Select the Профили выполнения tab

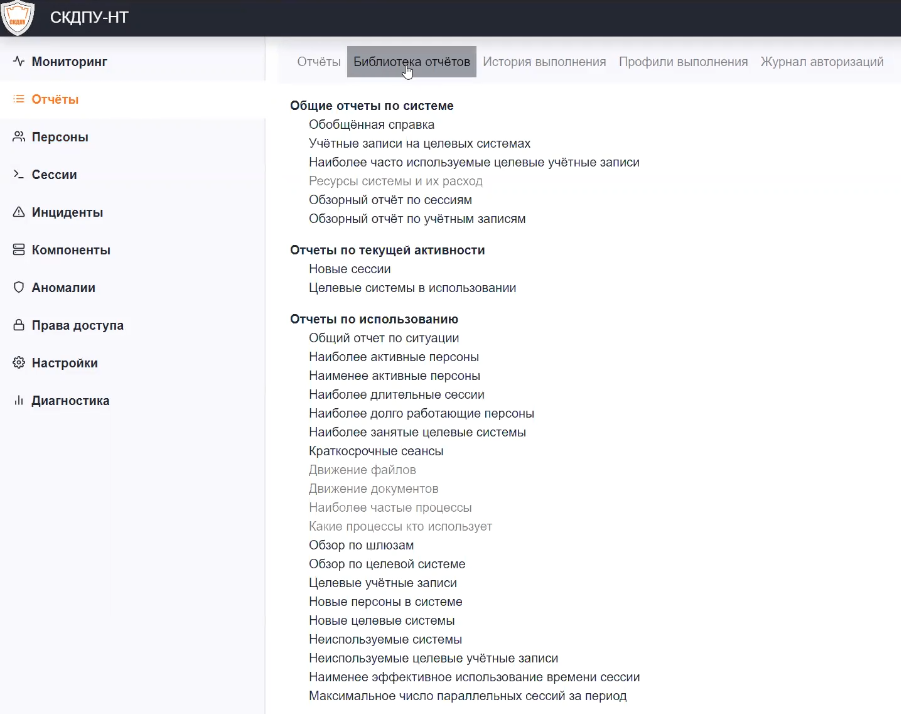683,62
